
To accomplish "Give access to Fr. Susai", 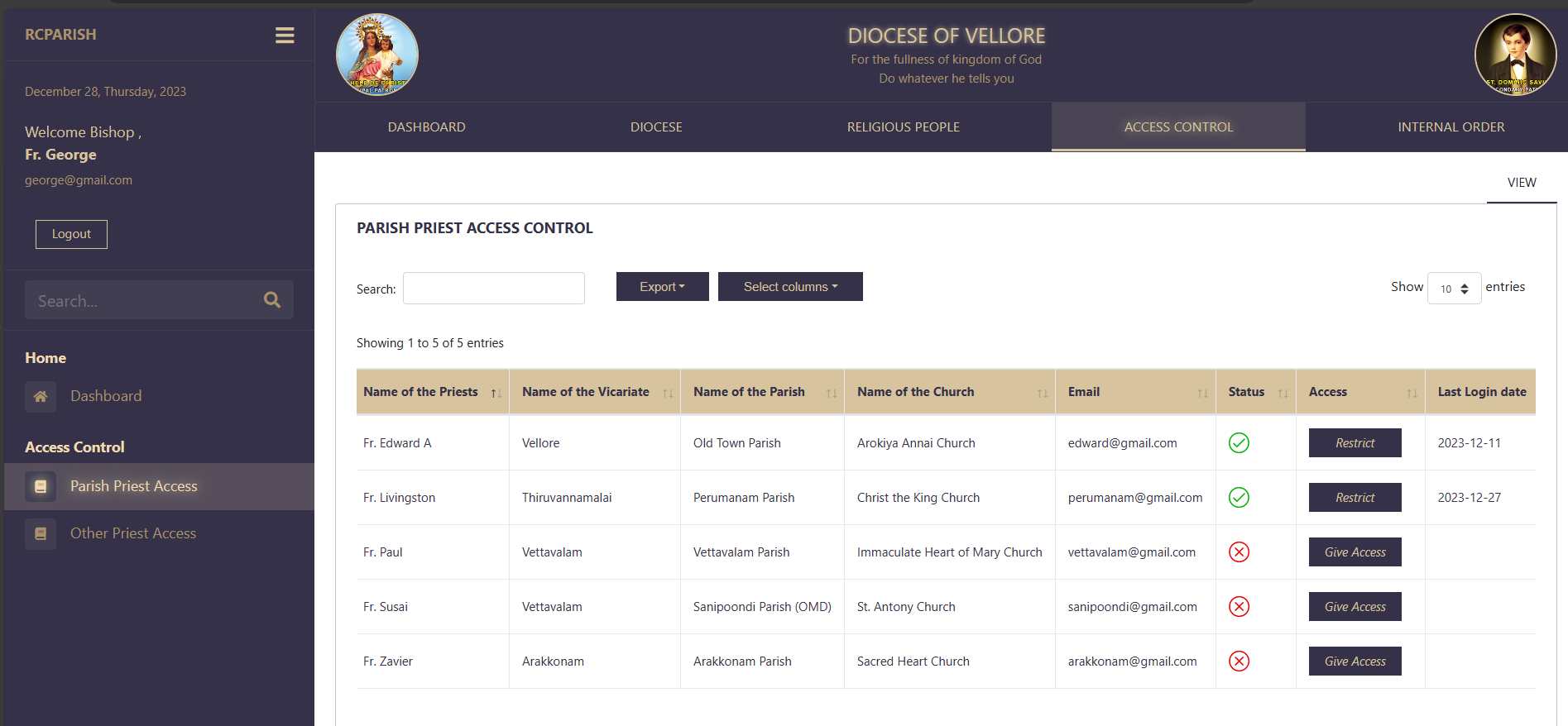I will (x=1355, y=607).
